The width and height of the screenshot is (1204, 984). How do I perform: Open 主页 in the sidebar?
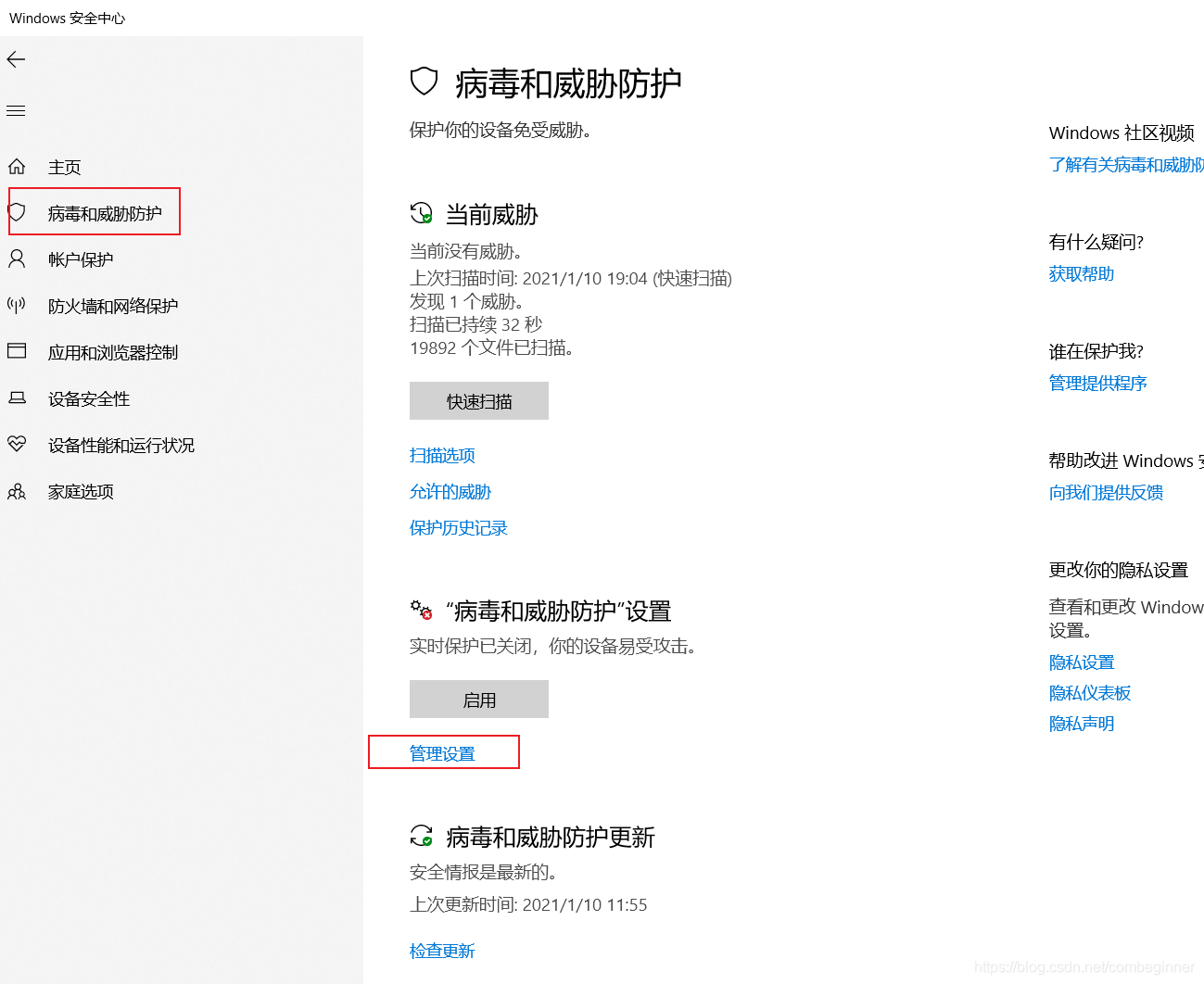click(65, 167)
